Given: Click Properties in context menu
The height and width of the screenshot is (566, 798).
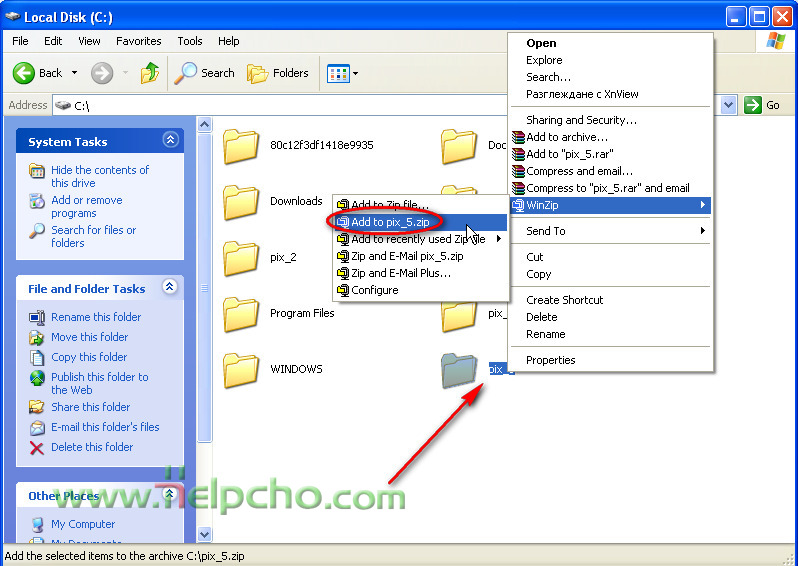Looking at the screenshot, I should (x=611, y=360).
